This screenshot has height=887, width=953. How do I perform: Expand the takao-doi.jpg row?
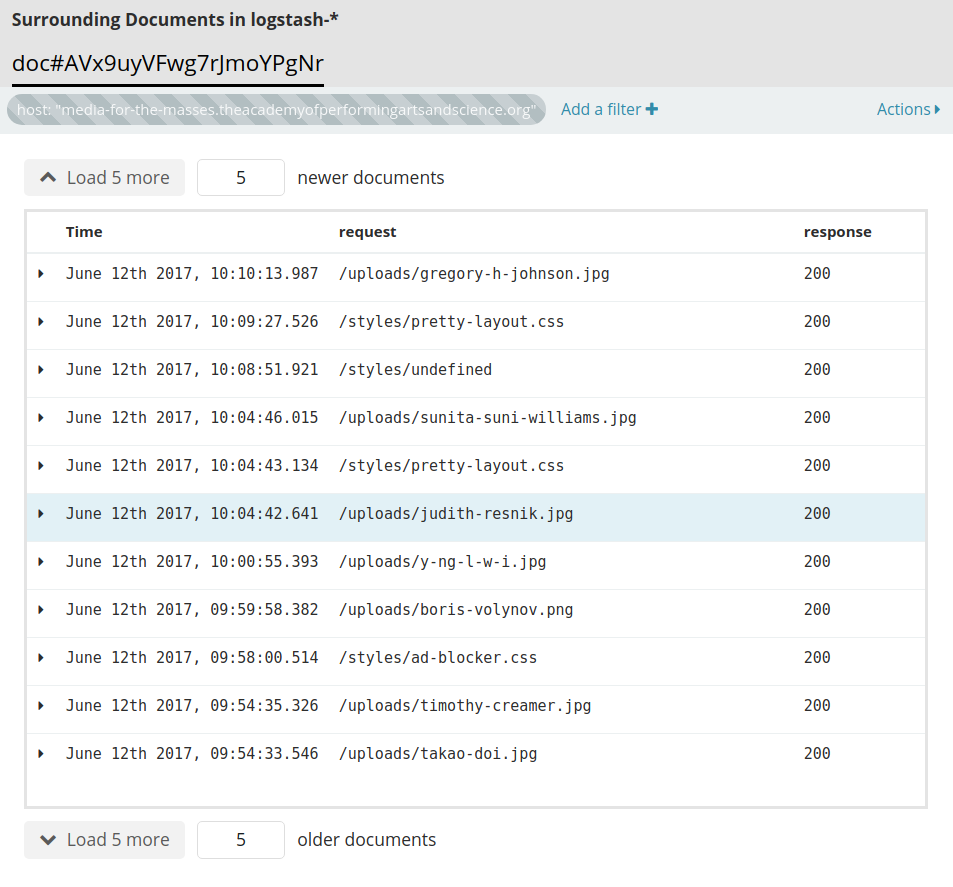tap(41, 754)
